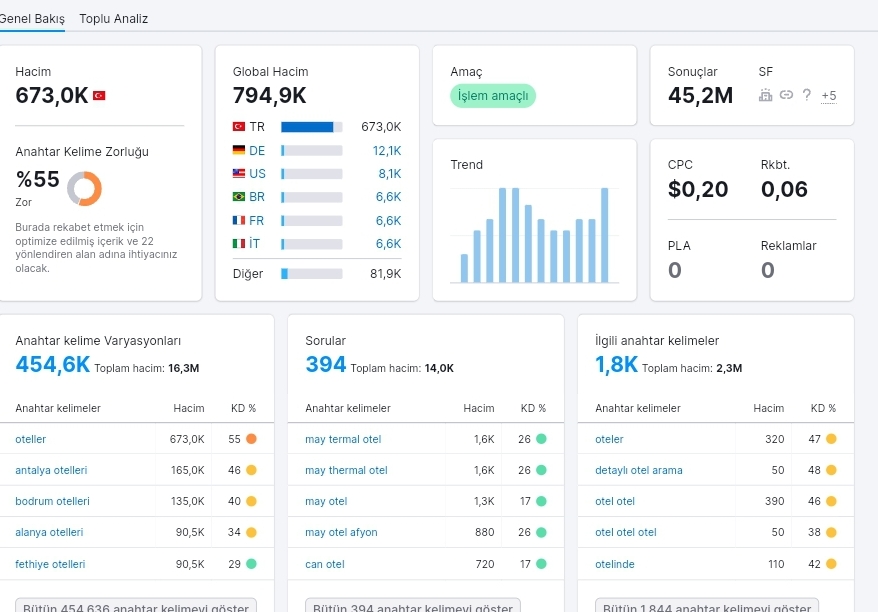Click the 454,6K keyword variations count
Screen dimensions: 878x612
52,365
